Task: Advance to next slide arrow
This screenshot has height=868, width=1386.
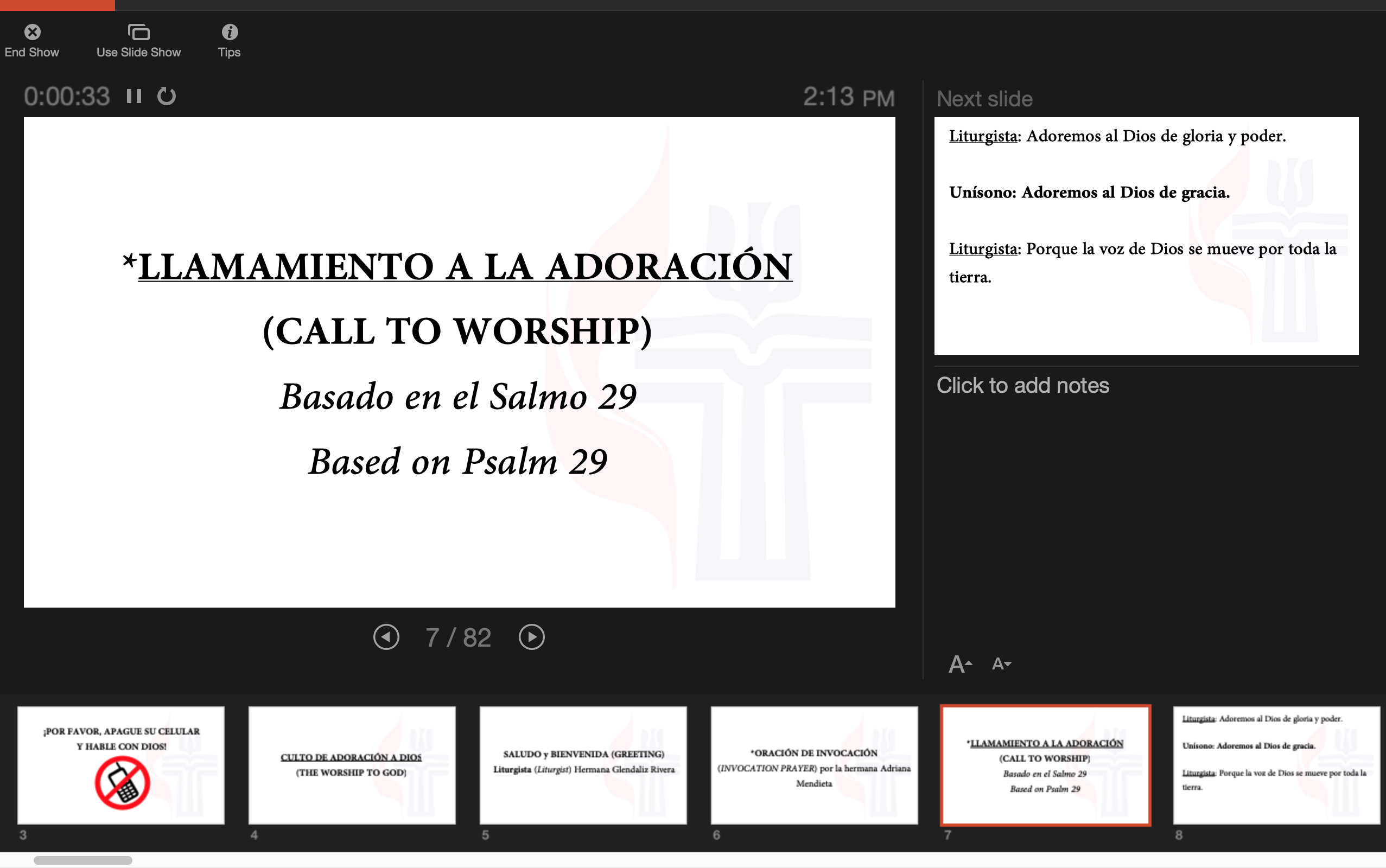Action: [532, 637]
